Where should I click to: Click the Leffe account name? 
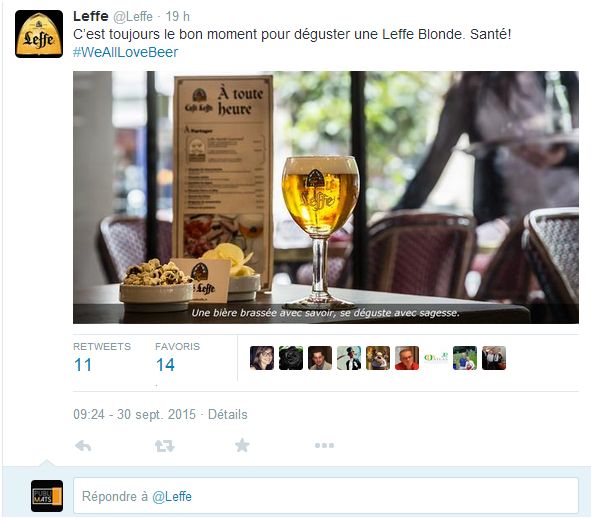click(x=91, y=16)
